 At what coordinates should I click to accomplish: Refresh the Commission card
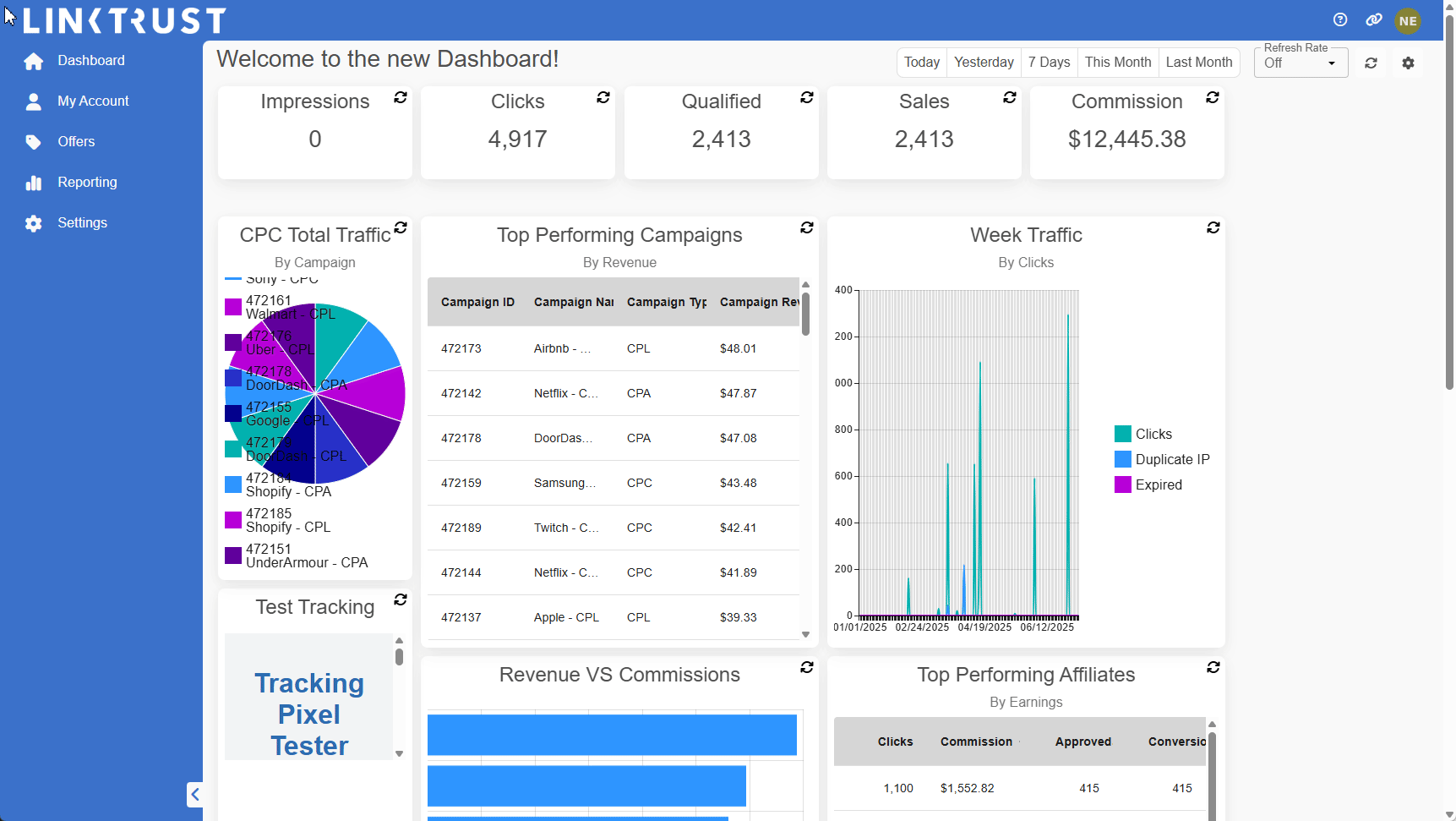click(x=1213, y=98)
